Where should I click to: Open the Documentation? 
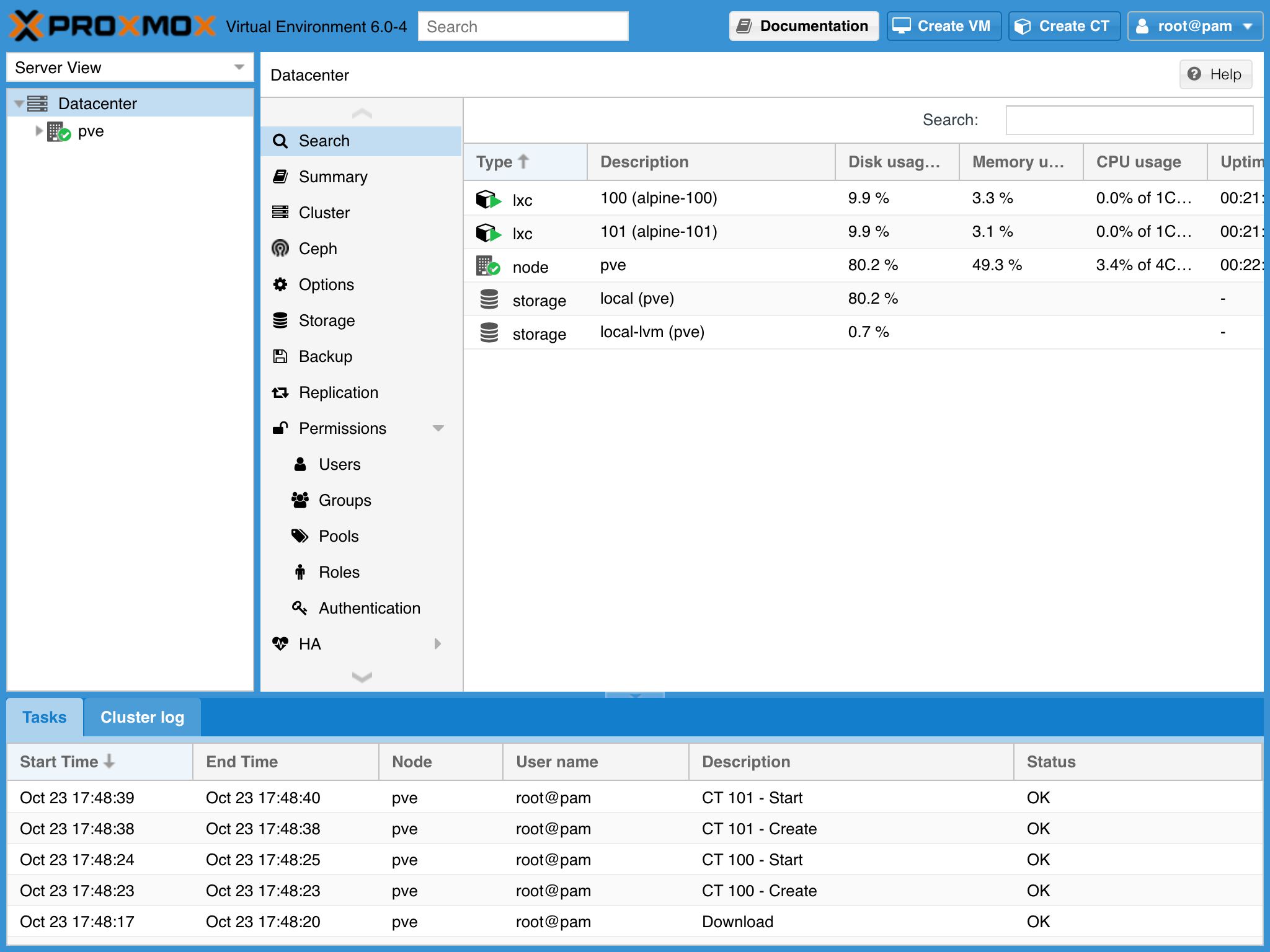(804, 25)
